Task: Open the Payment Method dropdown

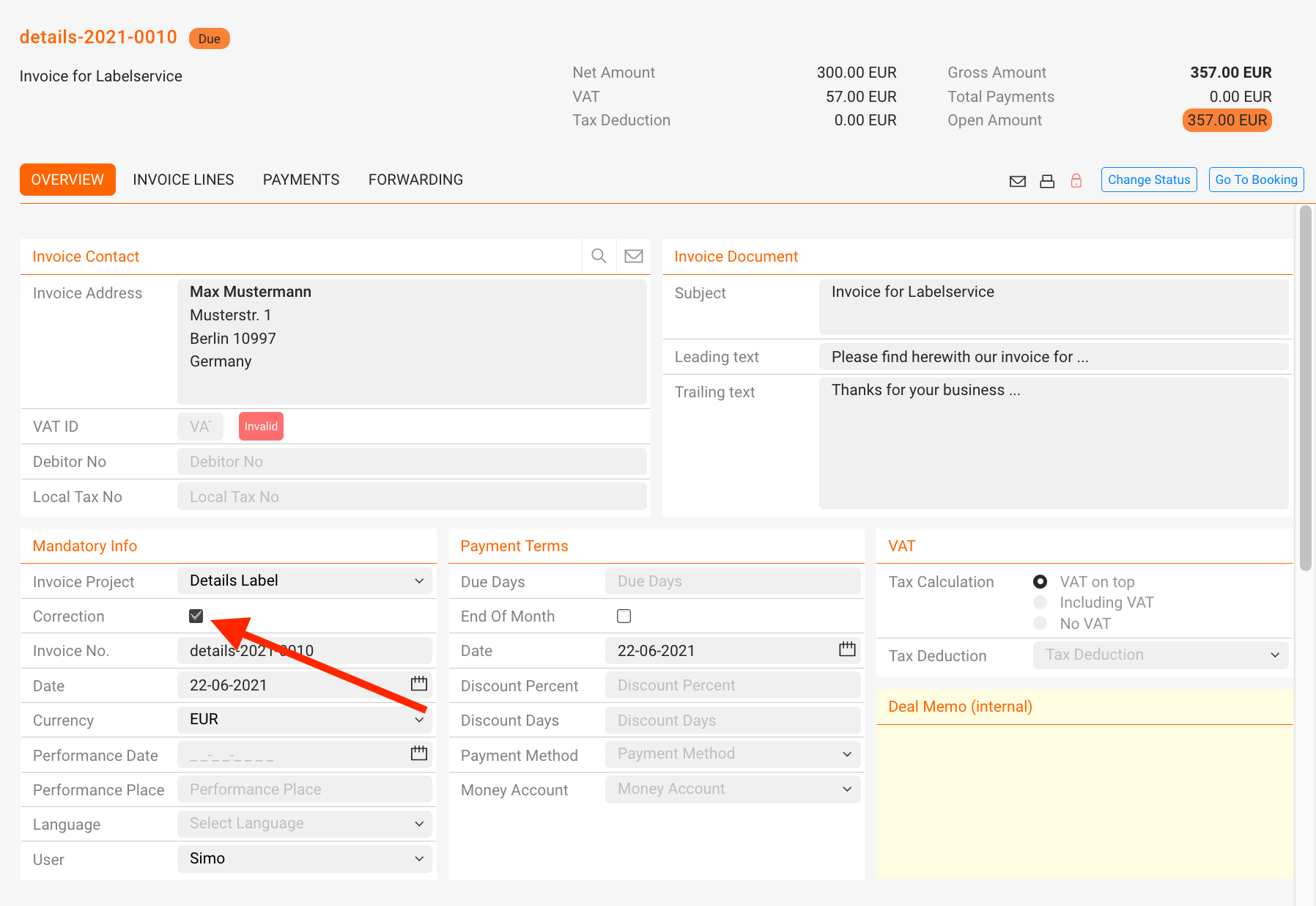Action: [732, 754]
